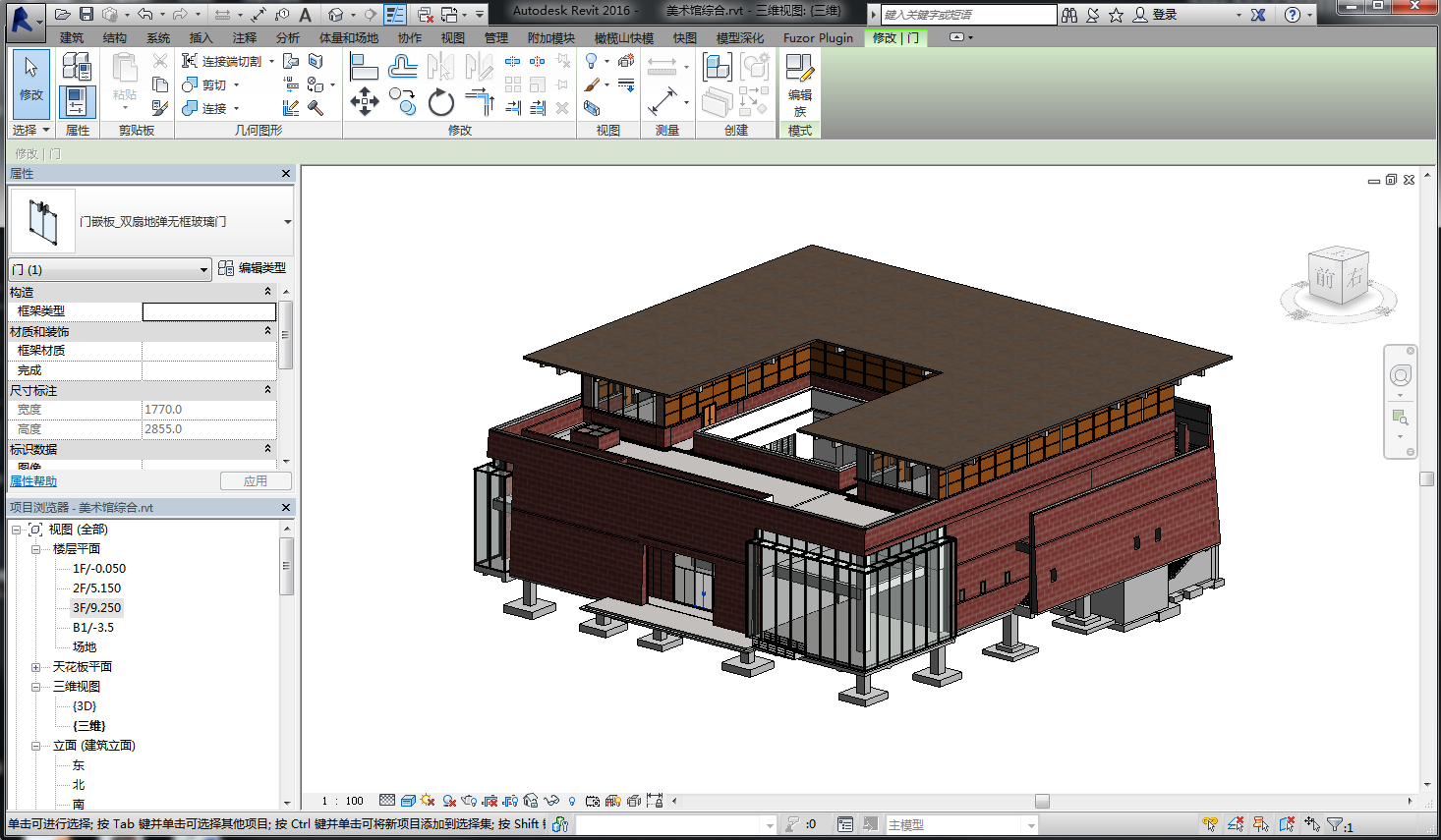The width and height of the screenshot is (1441, 840).
Task: Open the 管理 (Manage) ribbon tab
Action: (496, 38)
